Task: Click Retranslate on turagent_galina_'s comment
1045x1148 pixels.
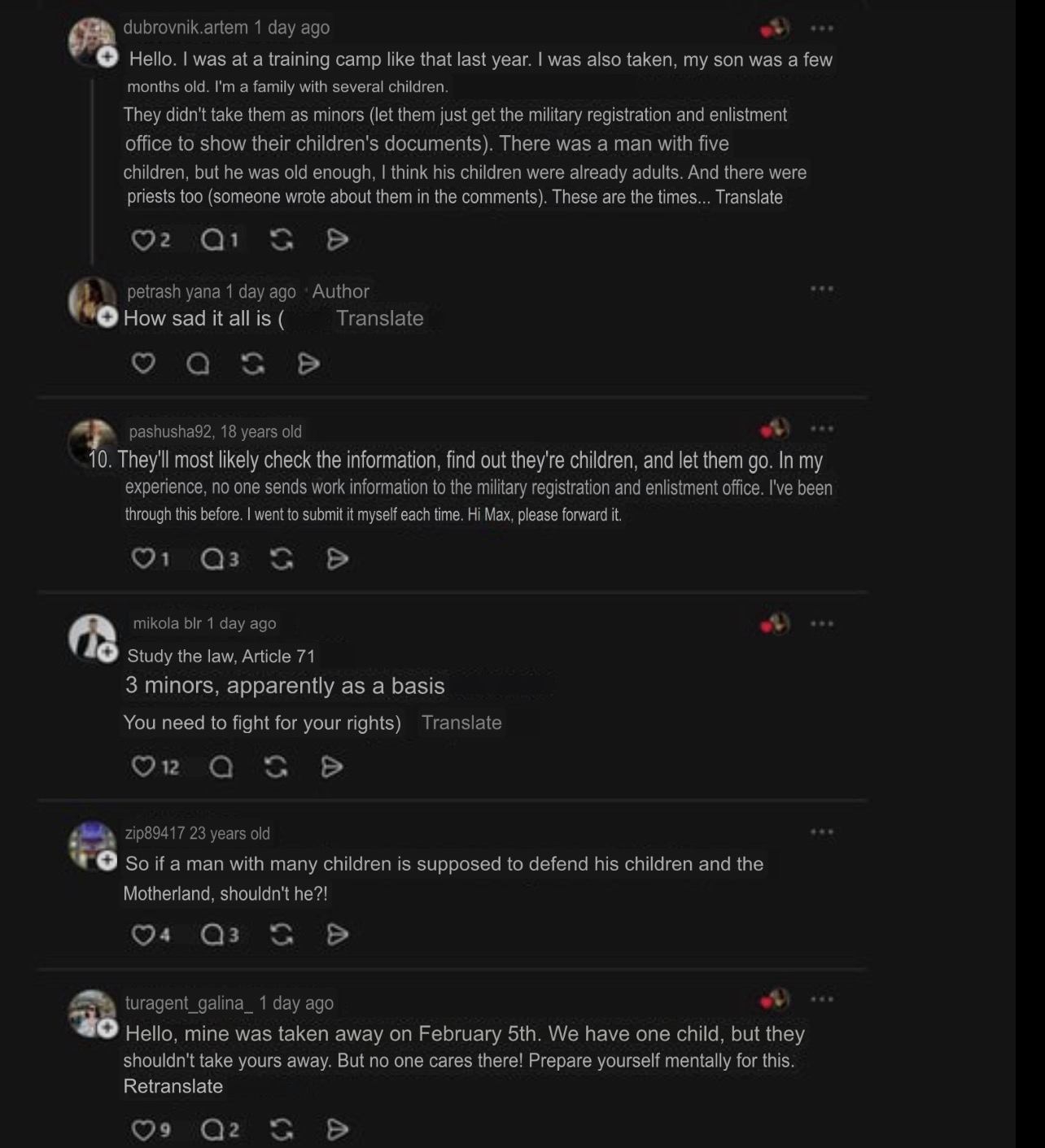Action: pos(173,1086)
